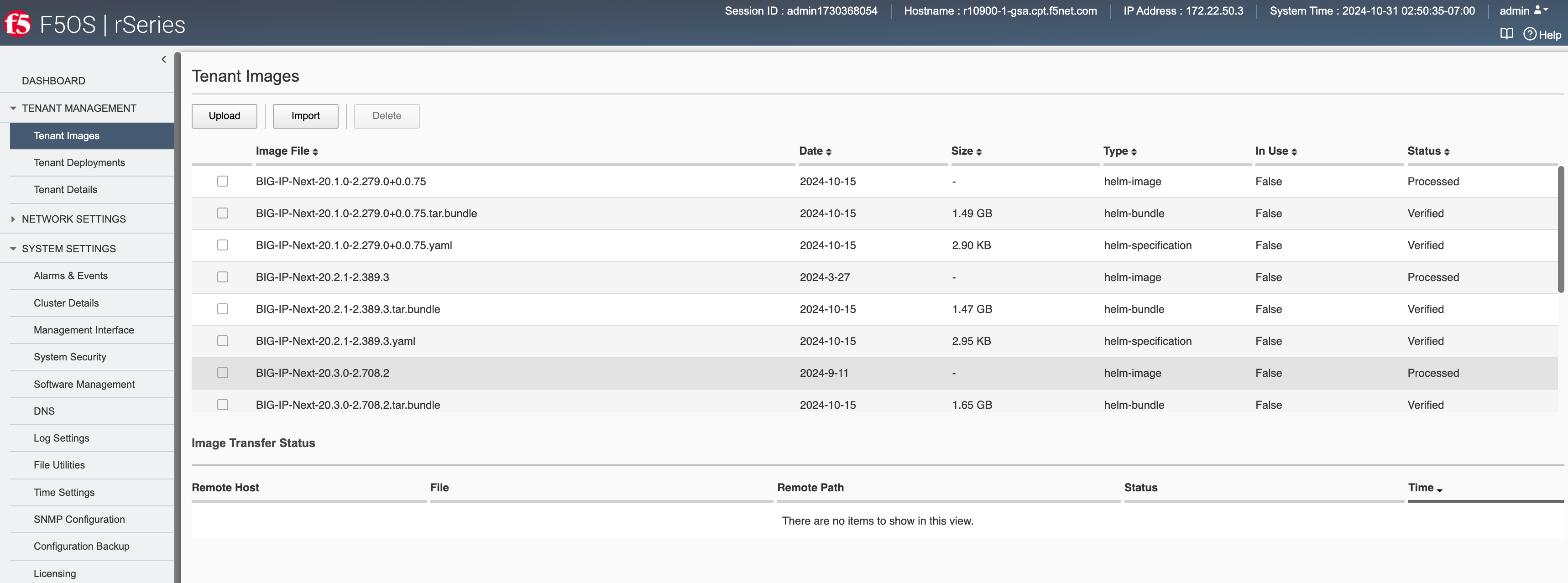
Task: Check the BIG-IP-Next-20.1.0-2.279.0+0.0.75 helm-image row
Action: (223, 182)
